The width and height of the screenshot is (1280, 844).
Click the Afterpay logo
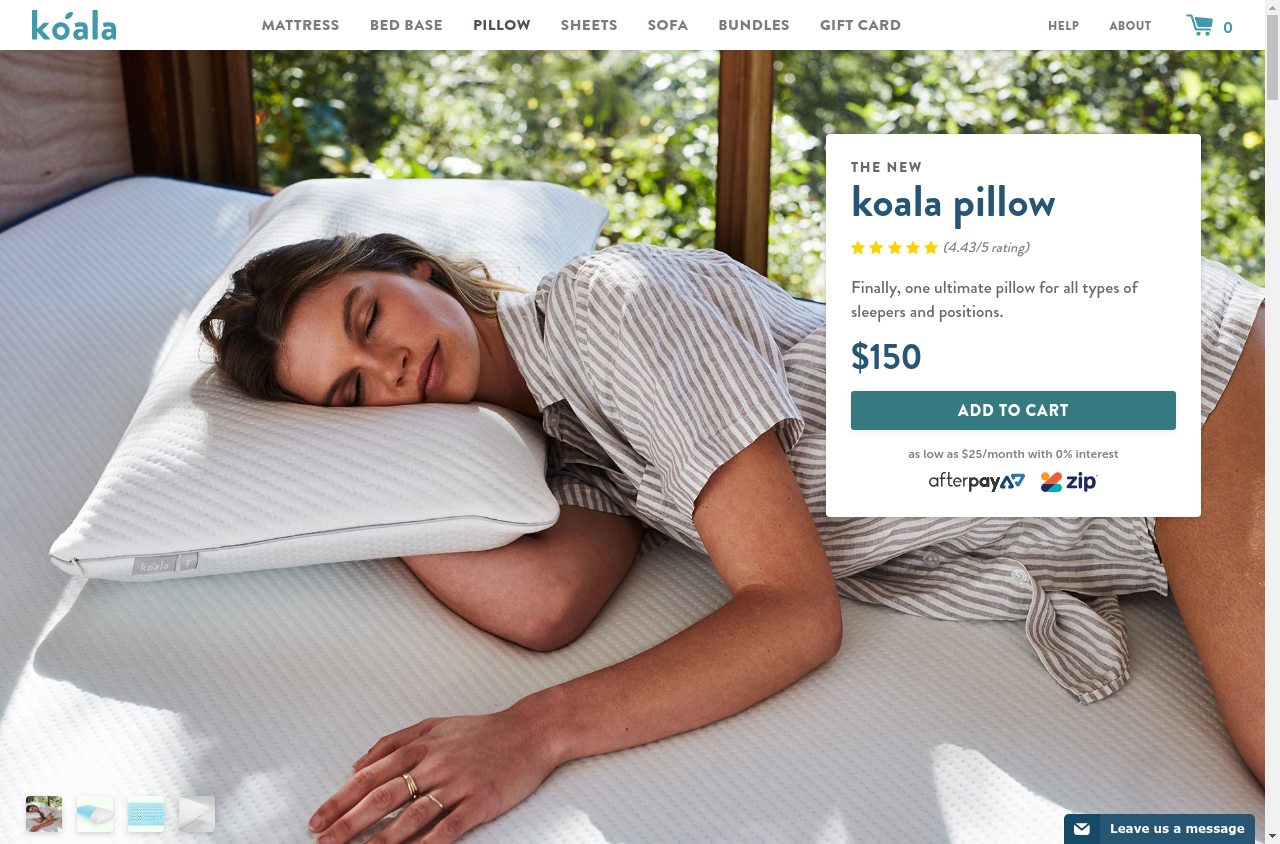pyautogui.click(x=977, y=481)
